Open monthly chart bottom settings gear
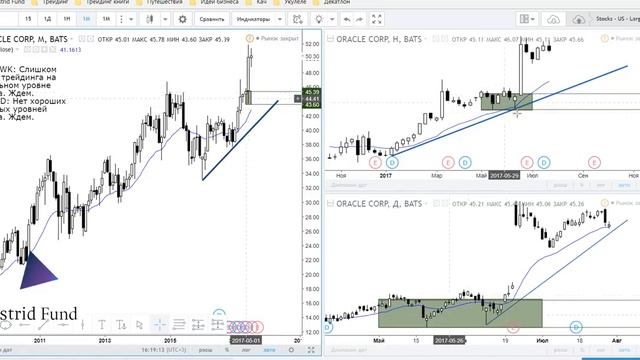Image resolution: width=640 pixels, height=360 pixels. pyautogui.click(x=291, y=350)
